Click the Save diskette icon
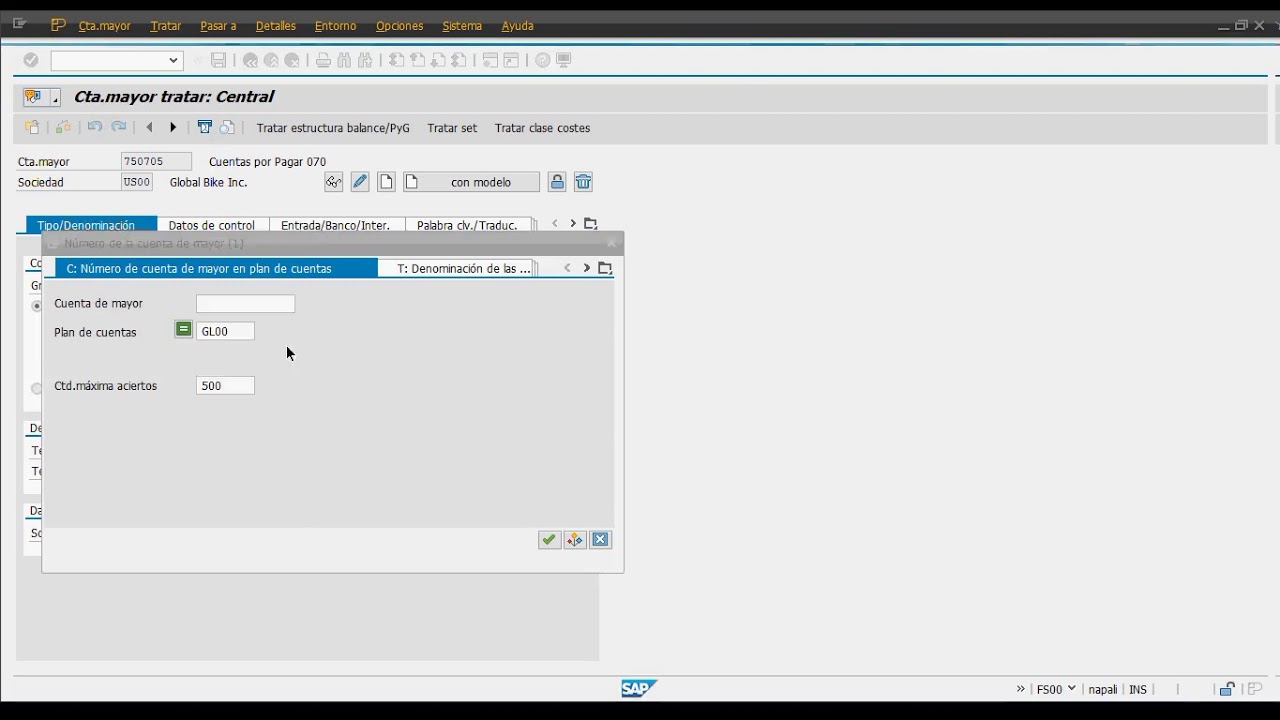The width and height of the screenshot is (1280, 720). coord(218,60)
